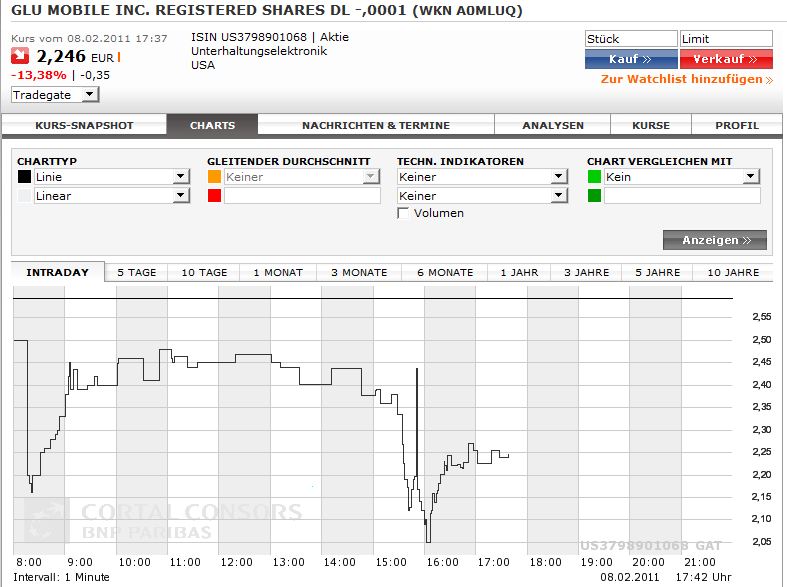Select the 6 Monate time range

[x=445, y=272]
